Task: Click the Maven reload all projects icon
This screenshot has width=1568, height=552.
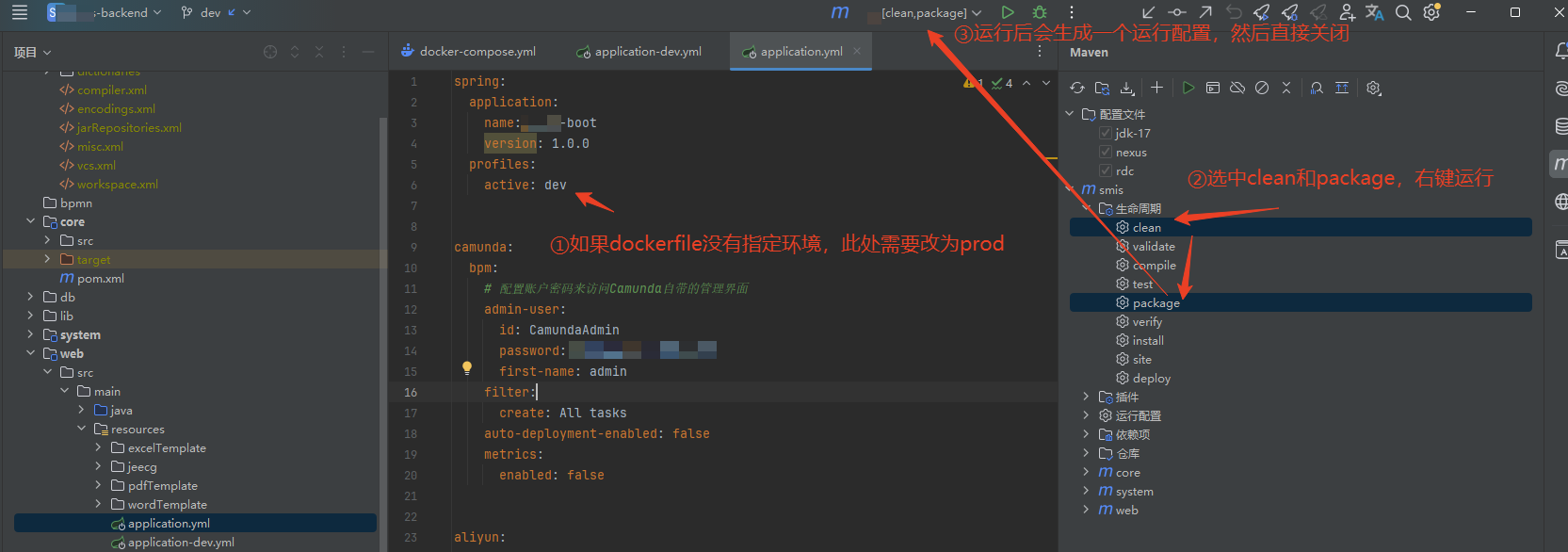Action: pos(1077,88)
